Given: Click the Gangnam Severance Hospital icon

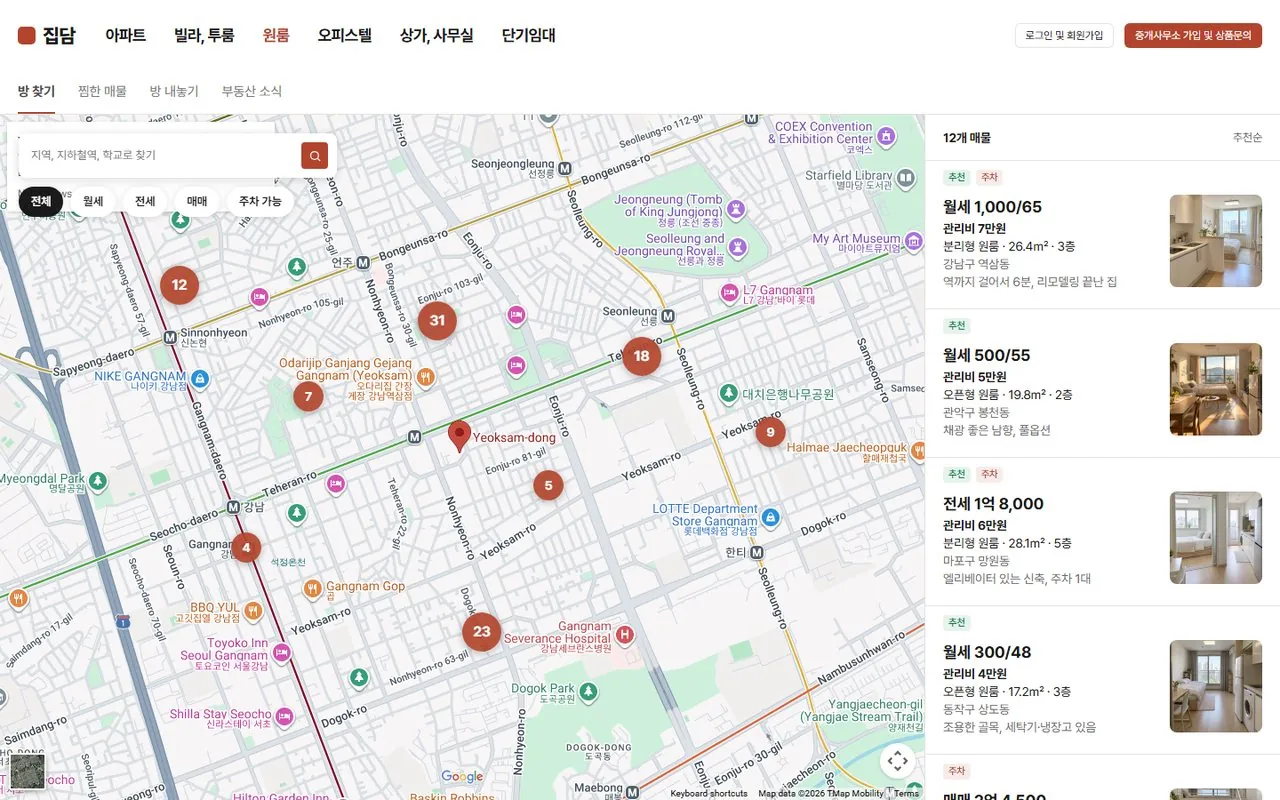Looking at the screenshot, I should 625,634.
